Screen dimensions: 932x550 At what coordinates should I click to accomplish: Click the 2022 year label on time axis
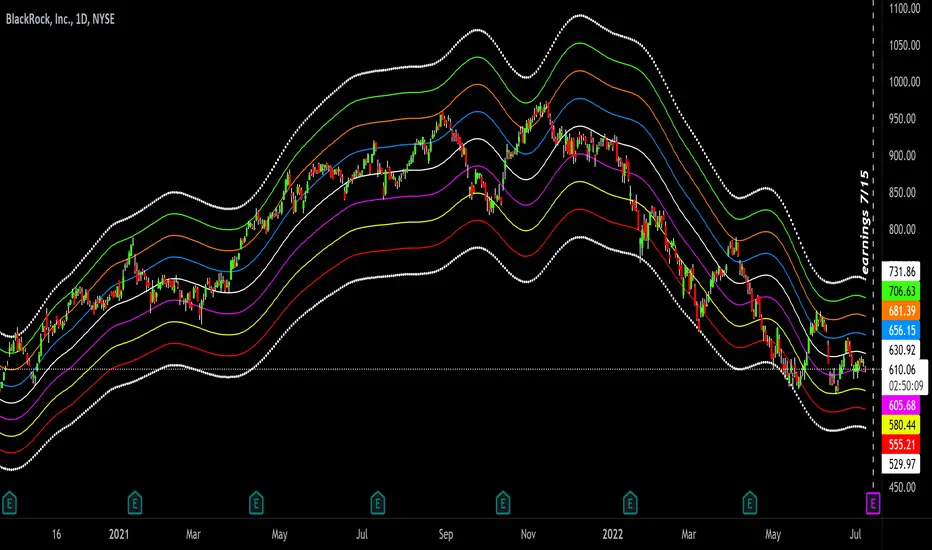click(612, 534)
